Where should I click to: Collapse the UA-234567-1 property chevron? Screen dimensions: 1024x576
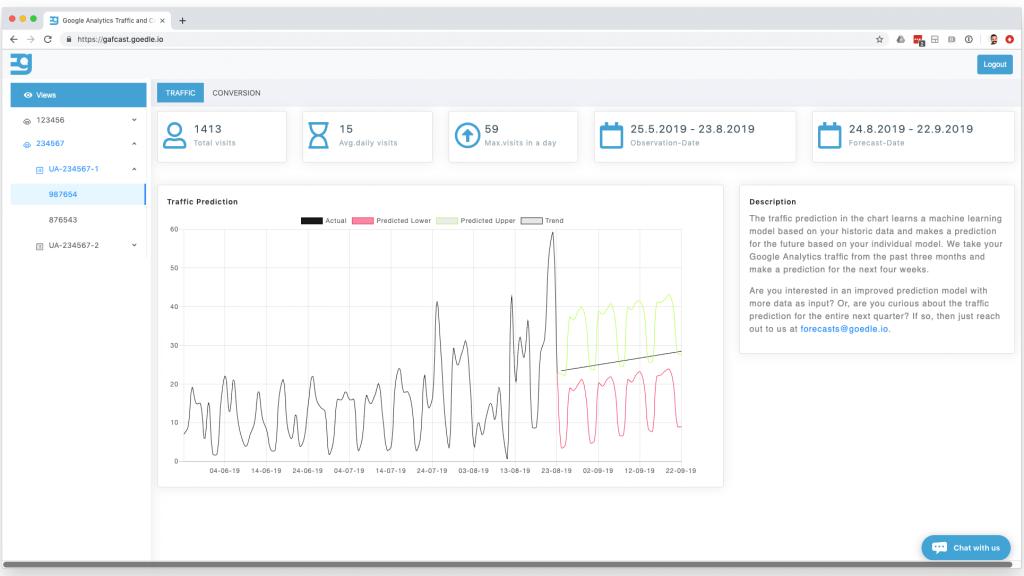coord(134,169)
